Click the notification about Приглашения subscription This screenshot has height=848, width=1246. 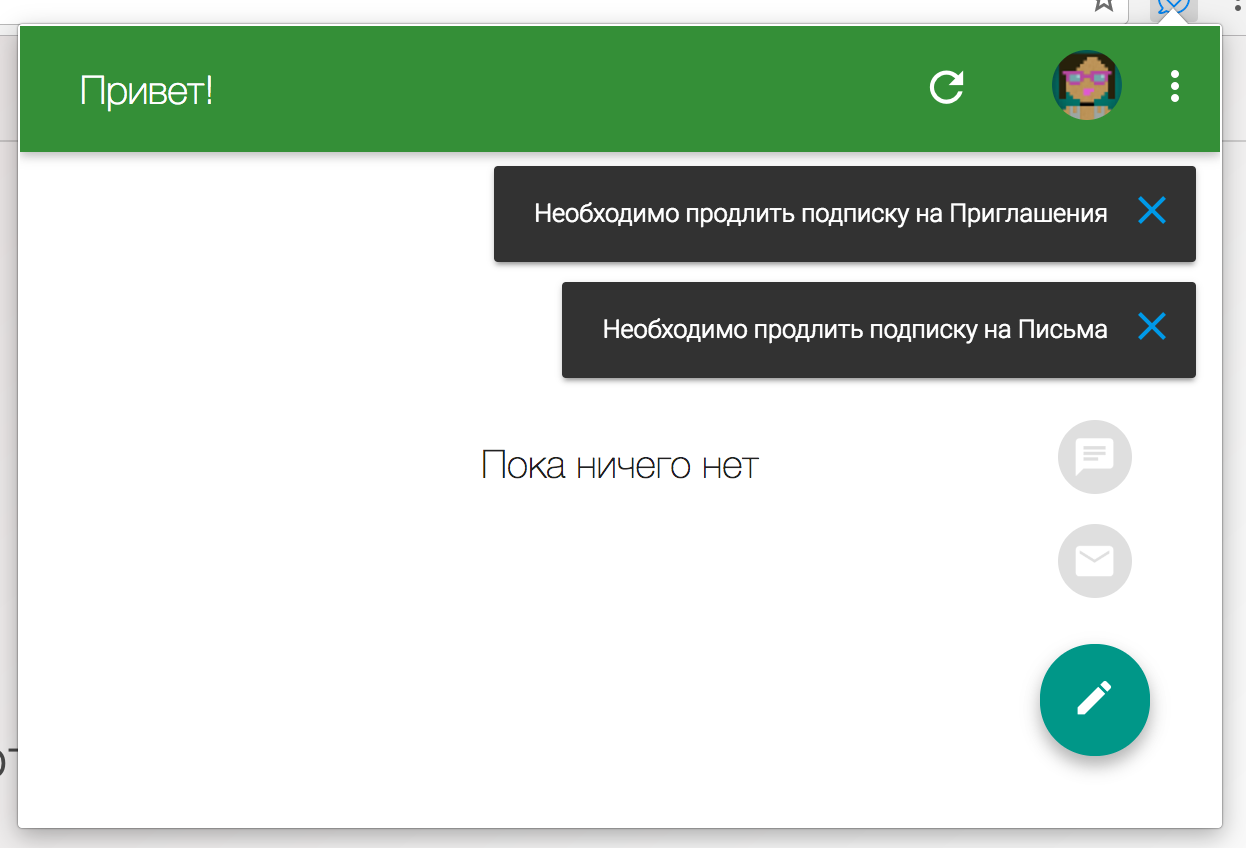click(820, 213)
